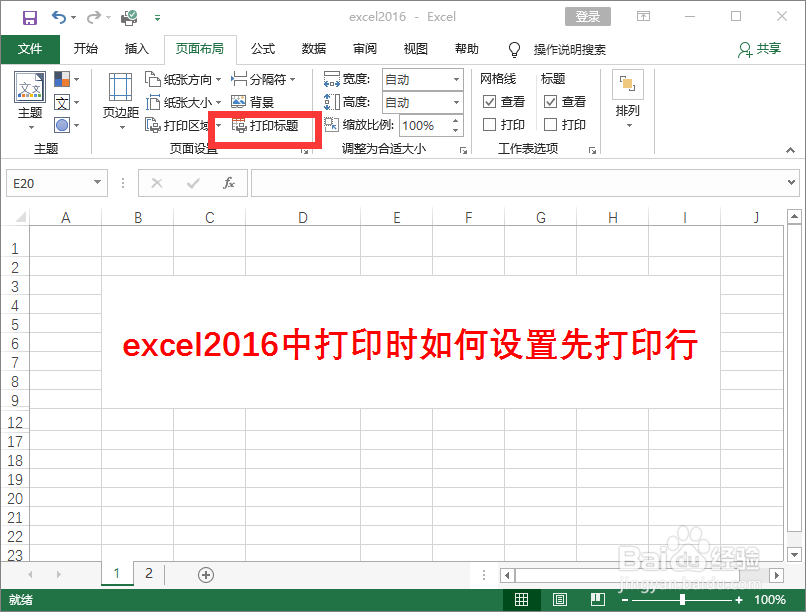Open the File (文件) tab

30,49
